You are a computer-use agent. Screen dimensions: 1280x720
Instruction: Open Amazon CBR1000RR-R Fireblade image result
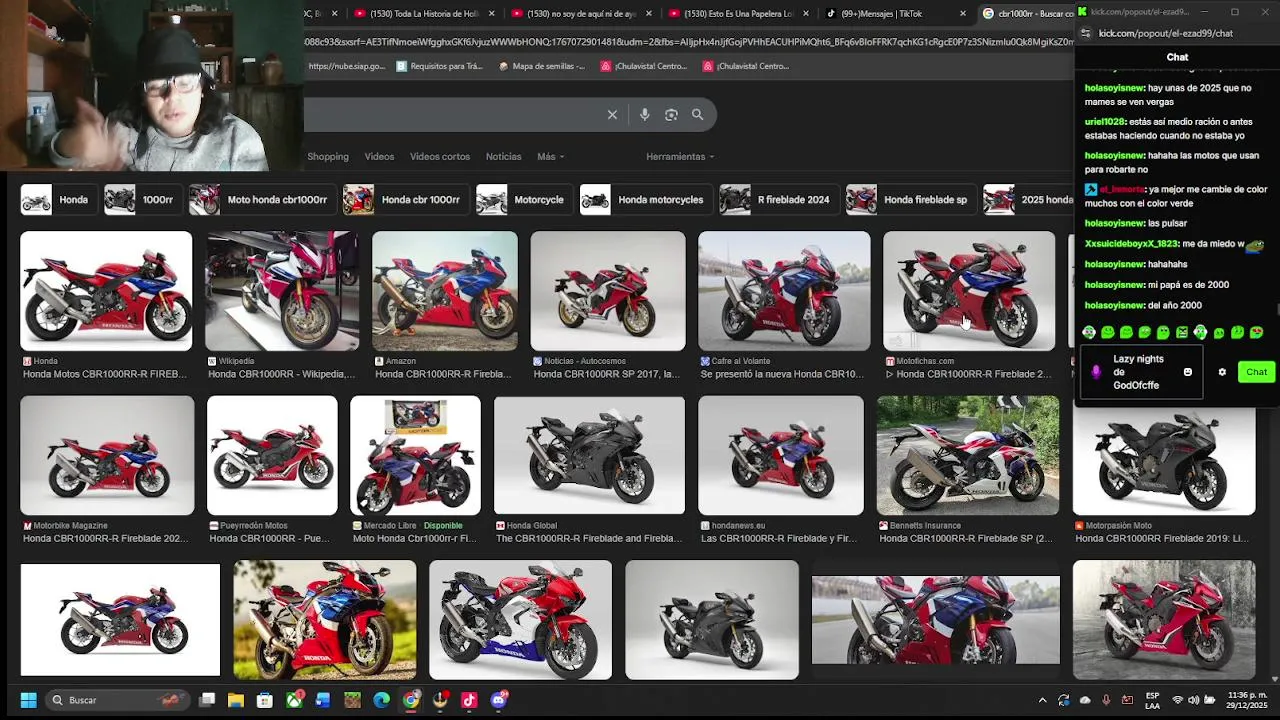tap(445, 291)
